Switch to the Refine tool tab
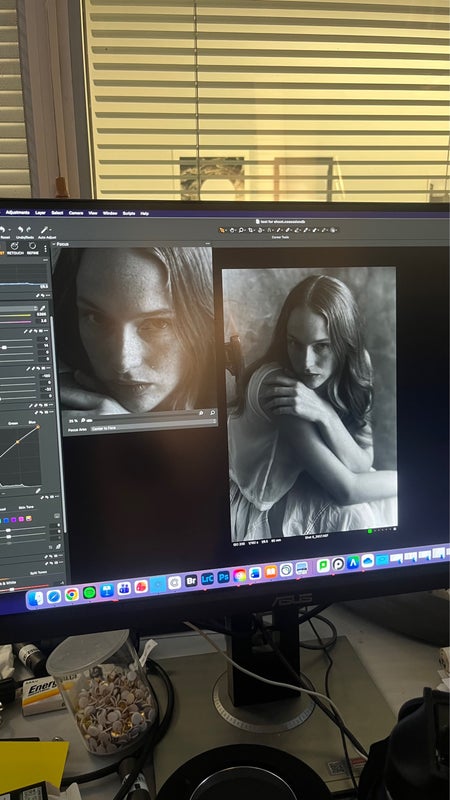Viewport: 450px width, 800px height. tap(33, 248)
